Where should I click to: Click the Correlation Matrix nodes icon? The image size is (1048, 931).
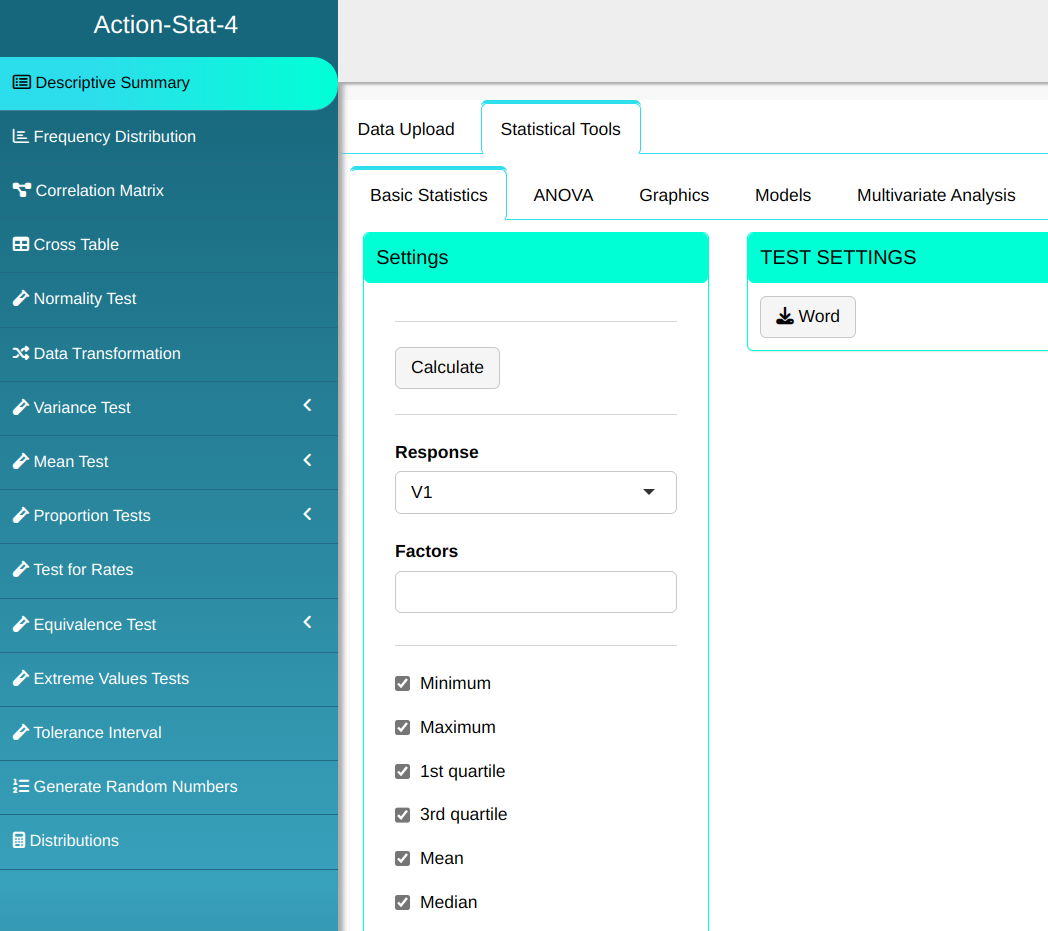tap(21, 190)
